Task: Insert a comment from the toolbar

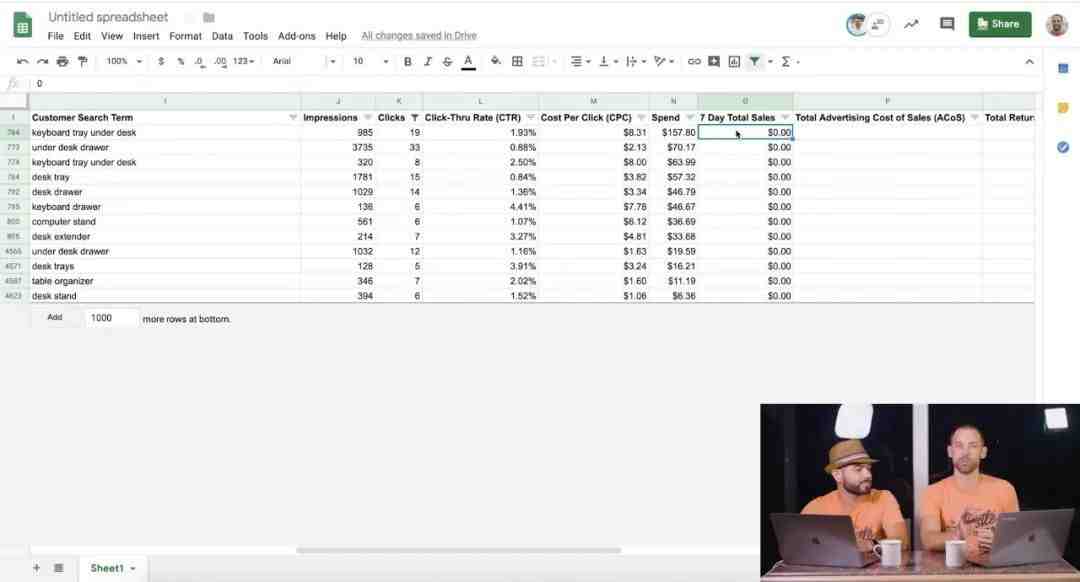Action: (714, 61)
